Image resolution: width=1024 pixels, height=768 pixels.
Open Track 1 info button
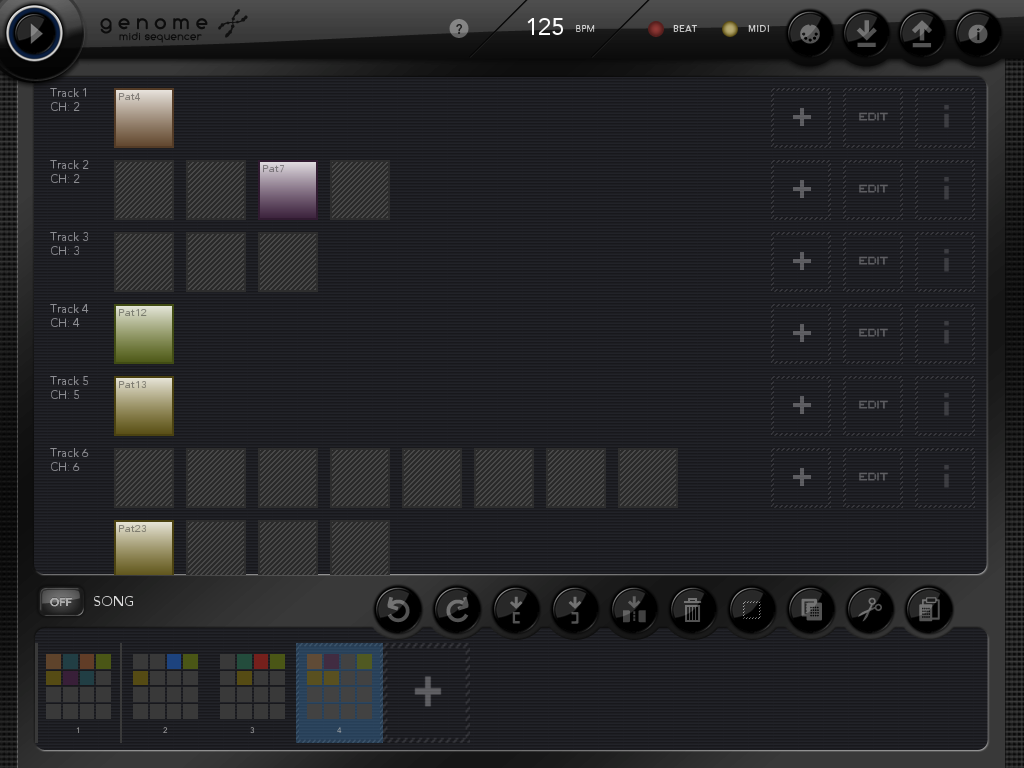[x=946, y=118]
